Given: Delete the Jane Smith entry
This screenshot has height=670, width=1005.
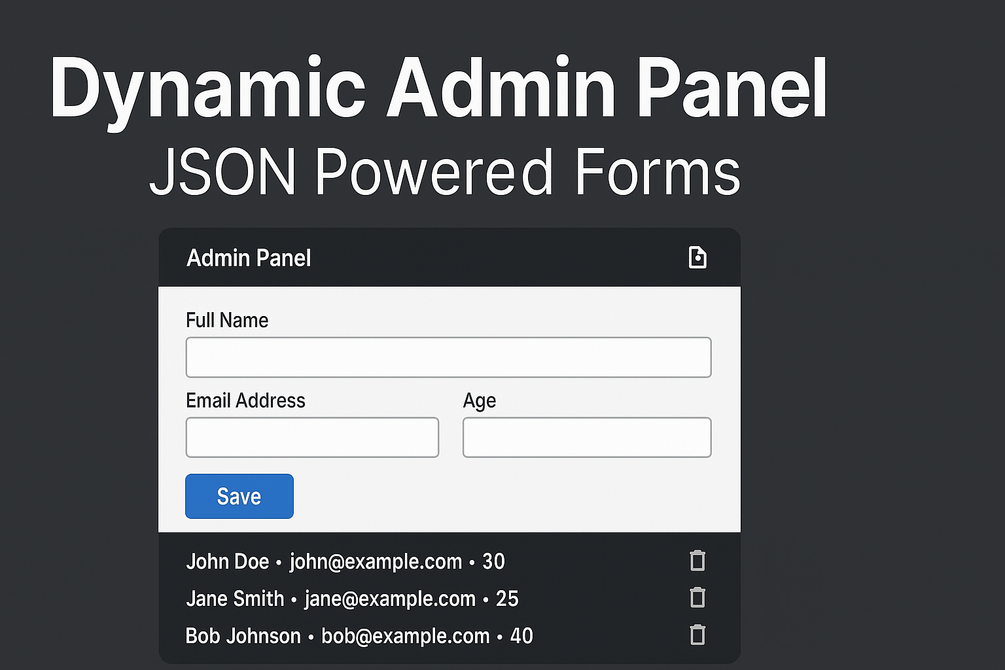Looking at the screenshot, I should [698, 598].
